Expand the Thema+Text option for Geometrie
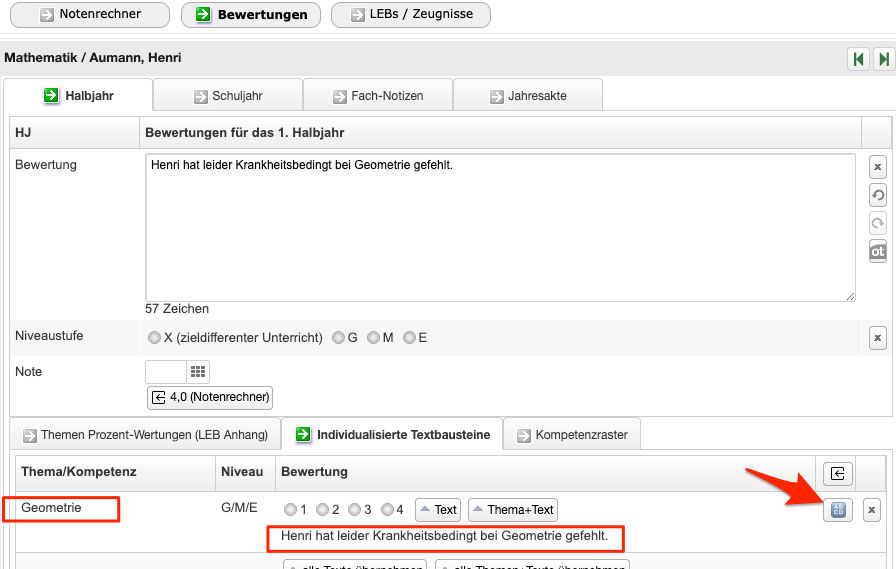 pos(512,510)
